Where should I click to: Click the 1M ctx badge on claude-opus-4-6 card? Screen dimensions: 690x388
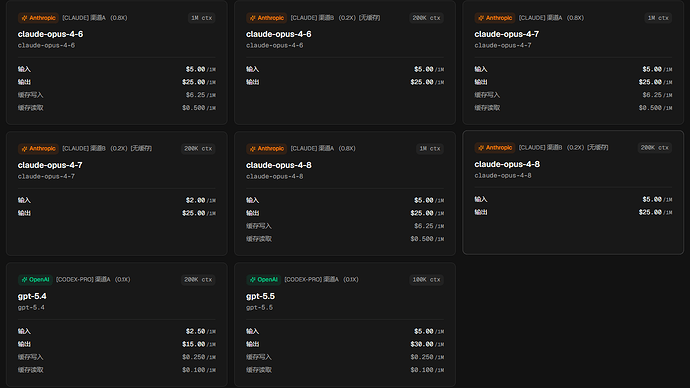(202, 18)
